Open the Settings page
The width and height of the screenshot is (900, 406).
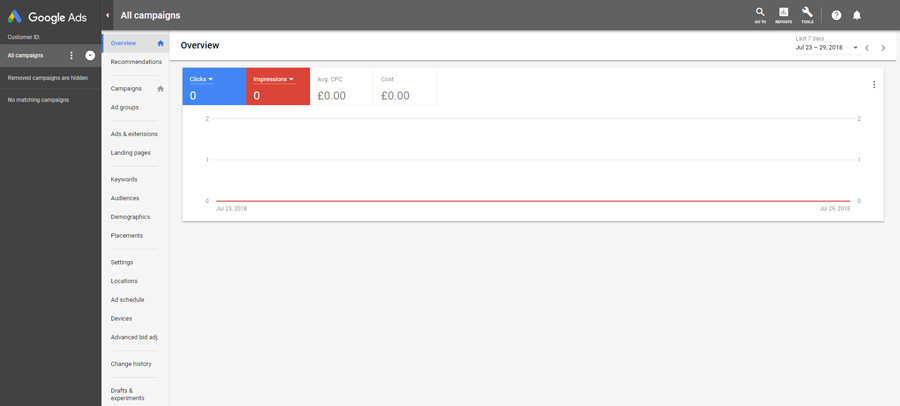122,262
